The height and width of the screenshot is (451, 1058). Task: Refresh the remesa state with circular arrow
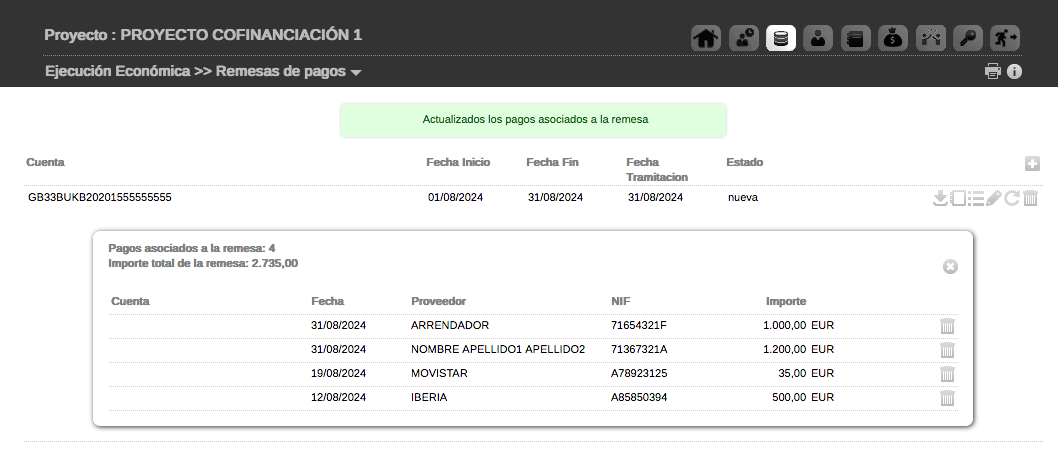tap(1012, 198)
